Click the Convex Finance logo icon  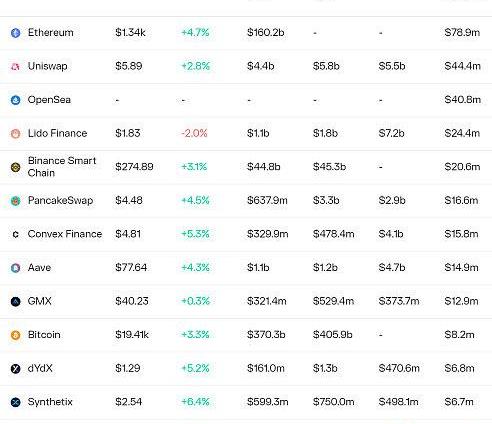tap(16, 234)
